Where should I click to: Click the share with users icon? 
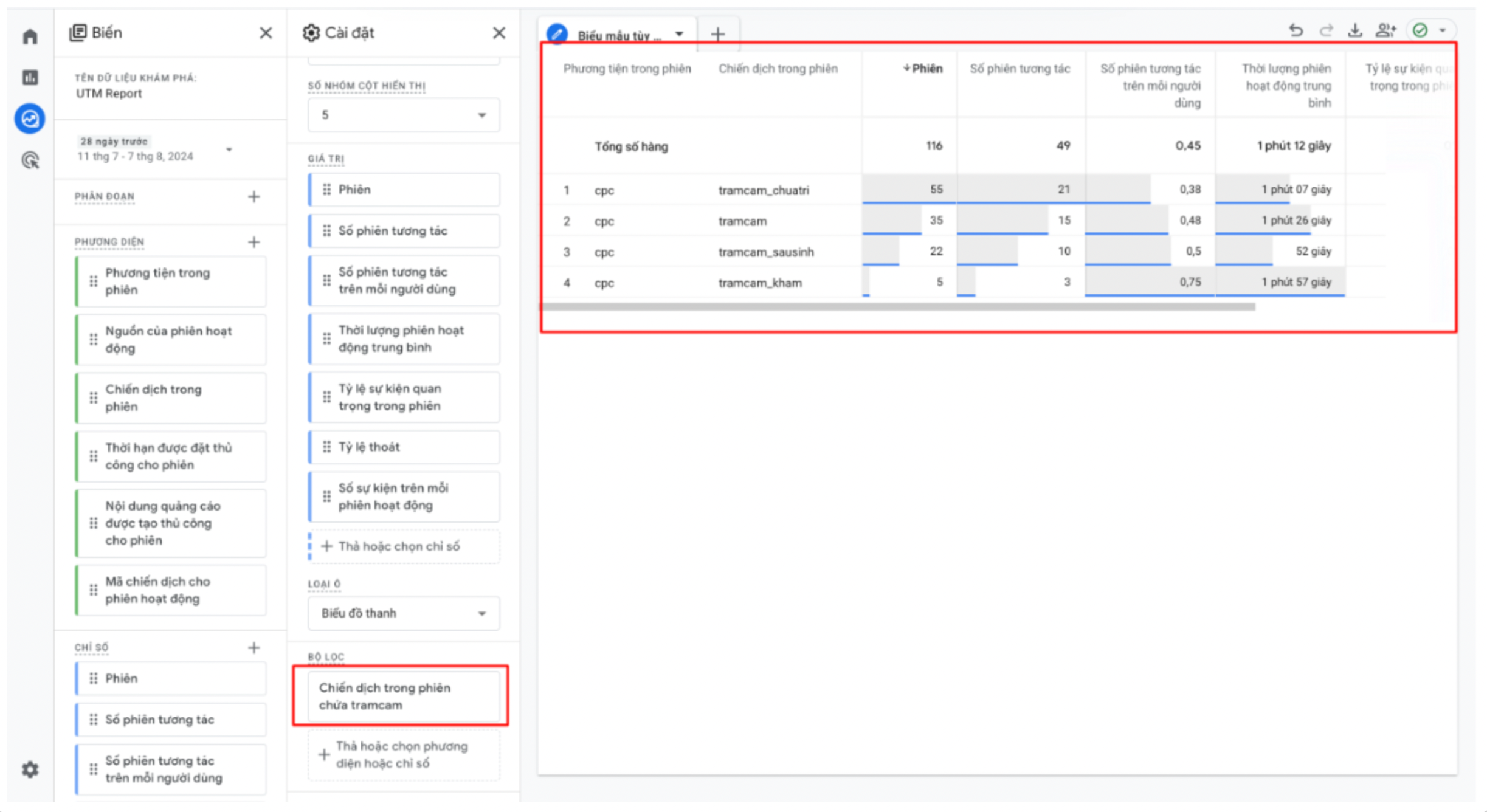tap(1386, 30)
